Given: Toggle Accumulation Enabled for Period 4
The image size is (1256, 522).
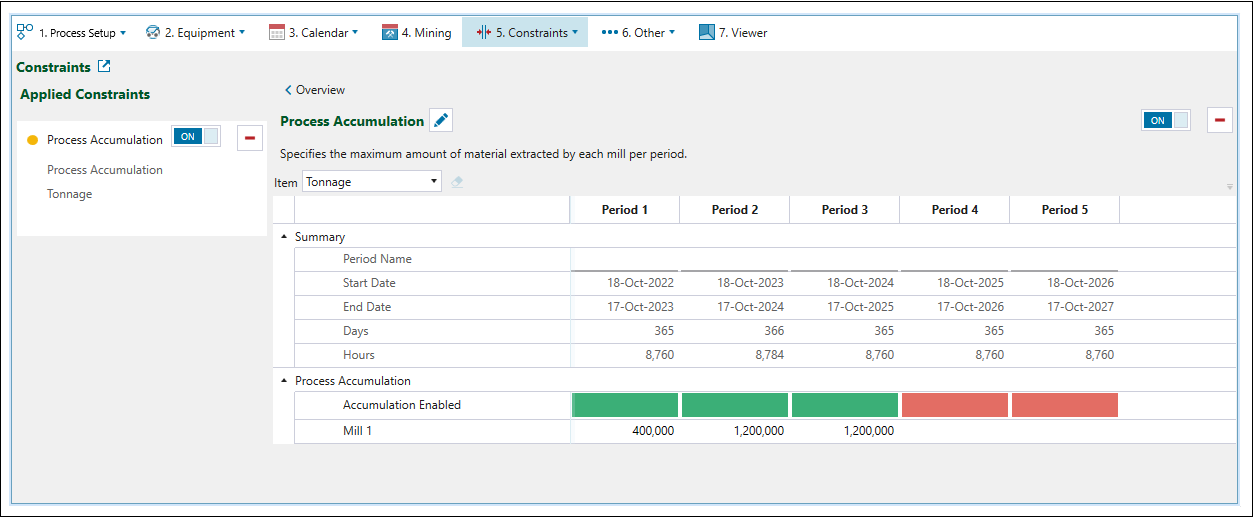Looking at the screenshot, I should 954,405.
